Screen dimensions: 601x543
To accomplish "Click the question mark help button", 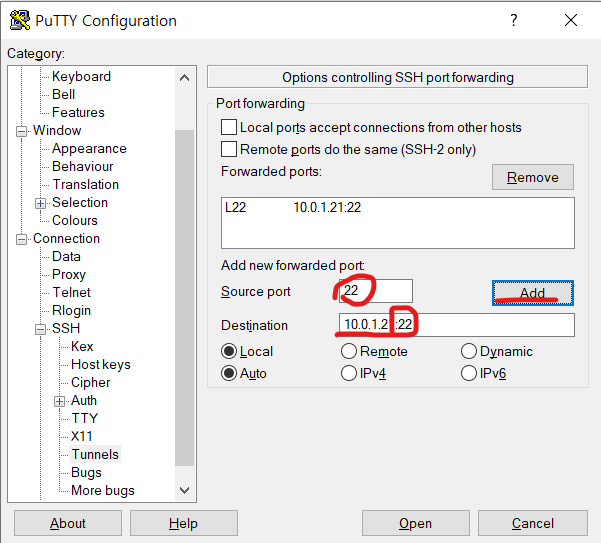I will tap(514, 20).
